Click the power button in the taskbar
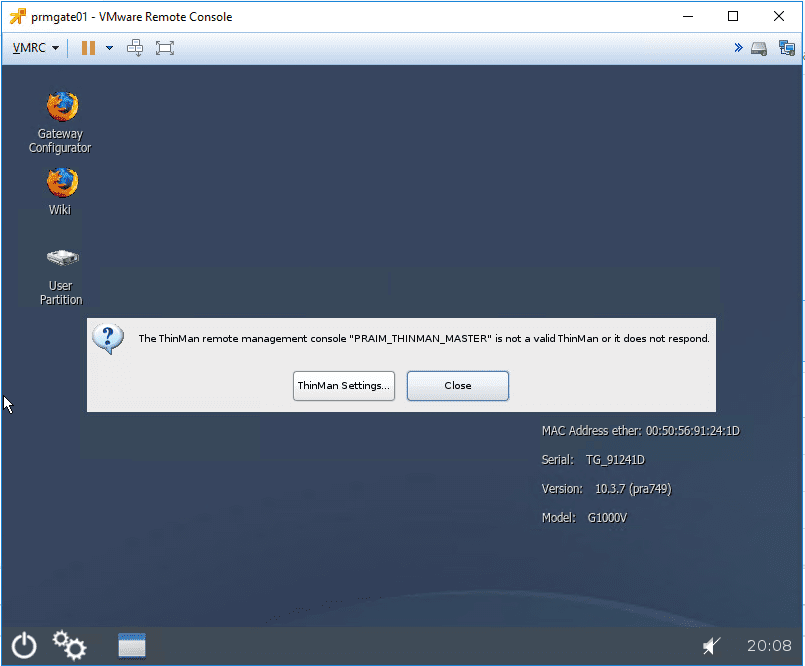The image size is (805, 666). point(22,645)
